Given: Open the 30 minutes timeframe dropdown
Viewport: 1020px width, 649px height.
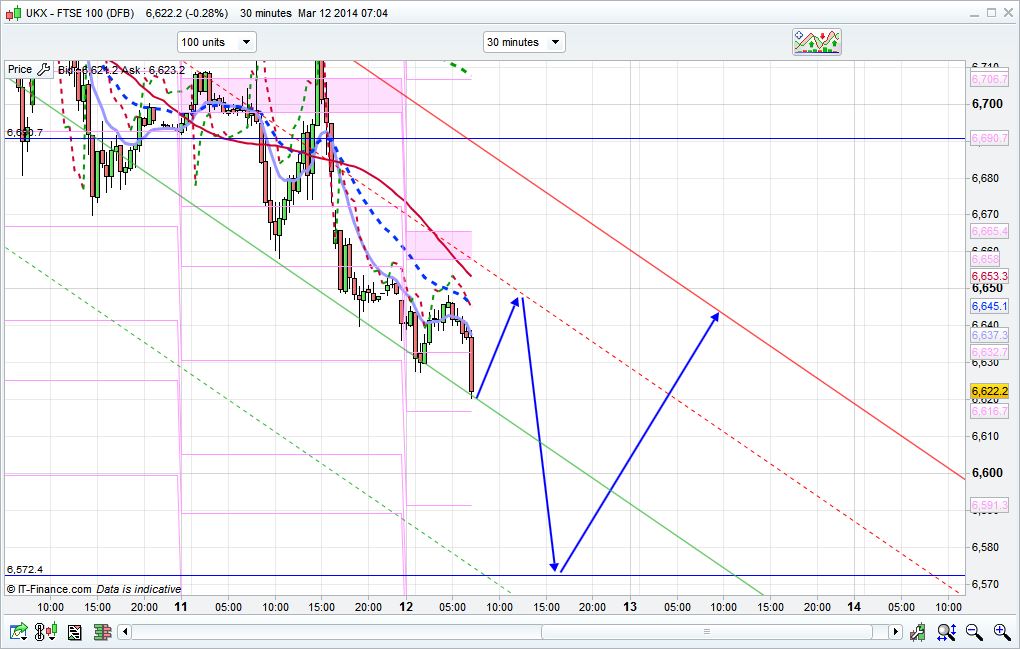Looking at the screenshot, I should (524, 42).
